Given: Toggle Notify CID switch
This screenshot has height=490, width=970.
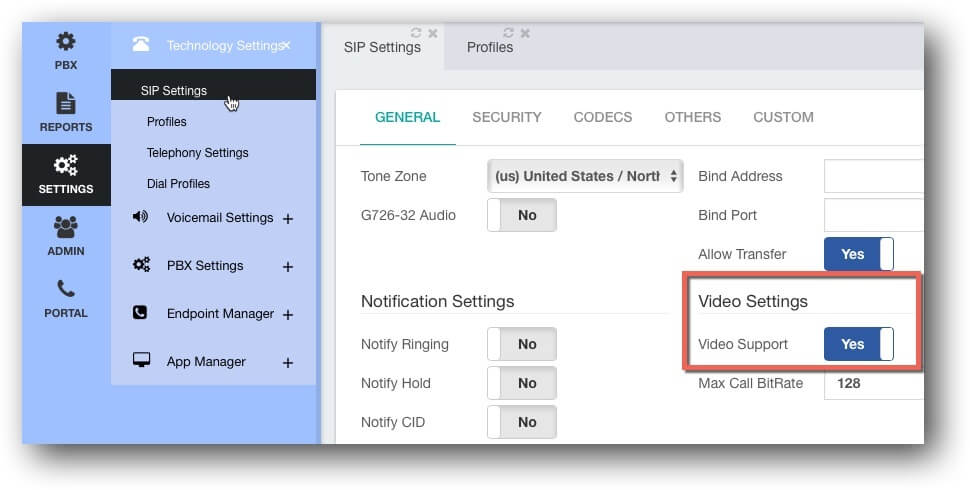Looking at the screenshot, I should (522, 423).
